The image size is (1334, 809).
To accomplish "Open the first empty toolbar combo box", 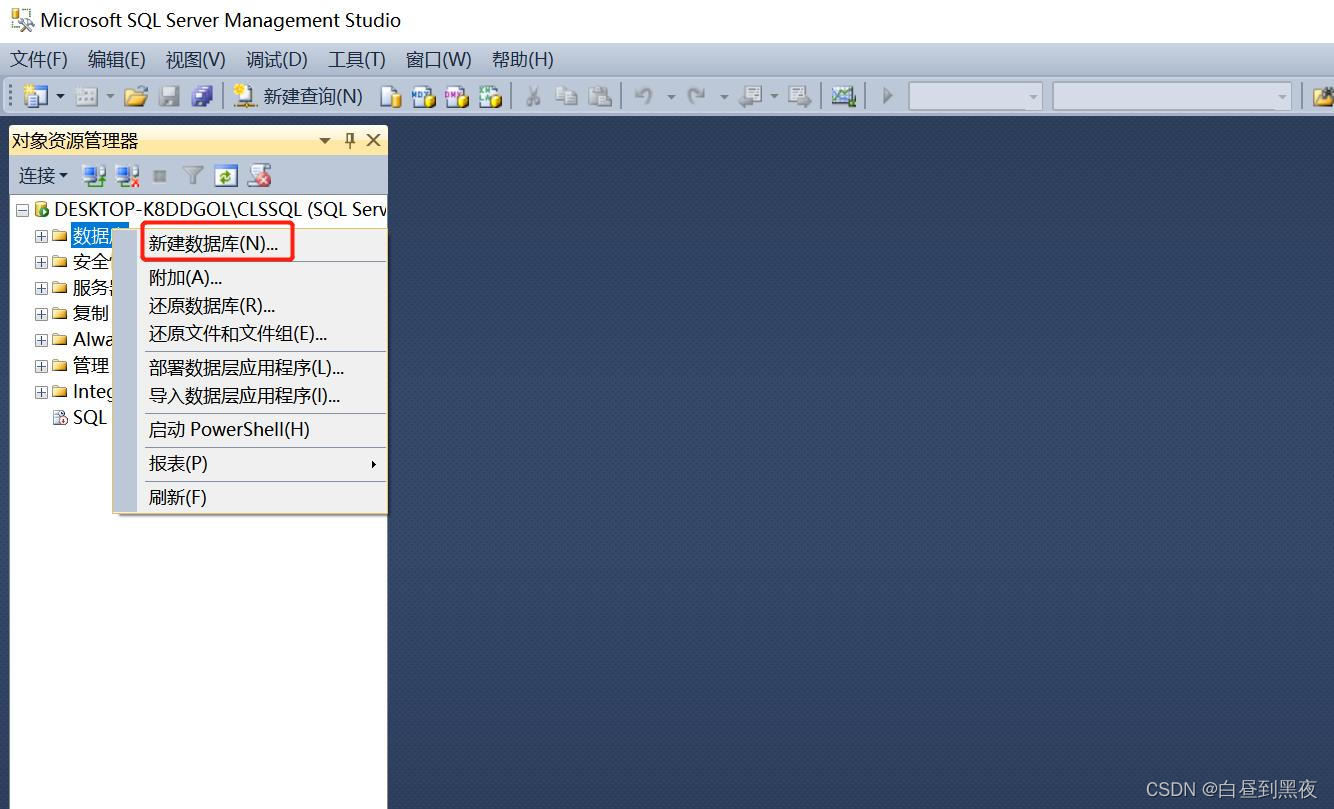I will click(975, 96).
